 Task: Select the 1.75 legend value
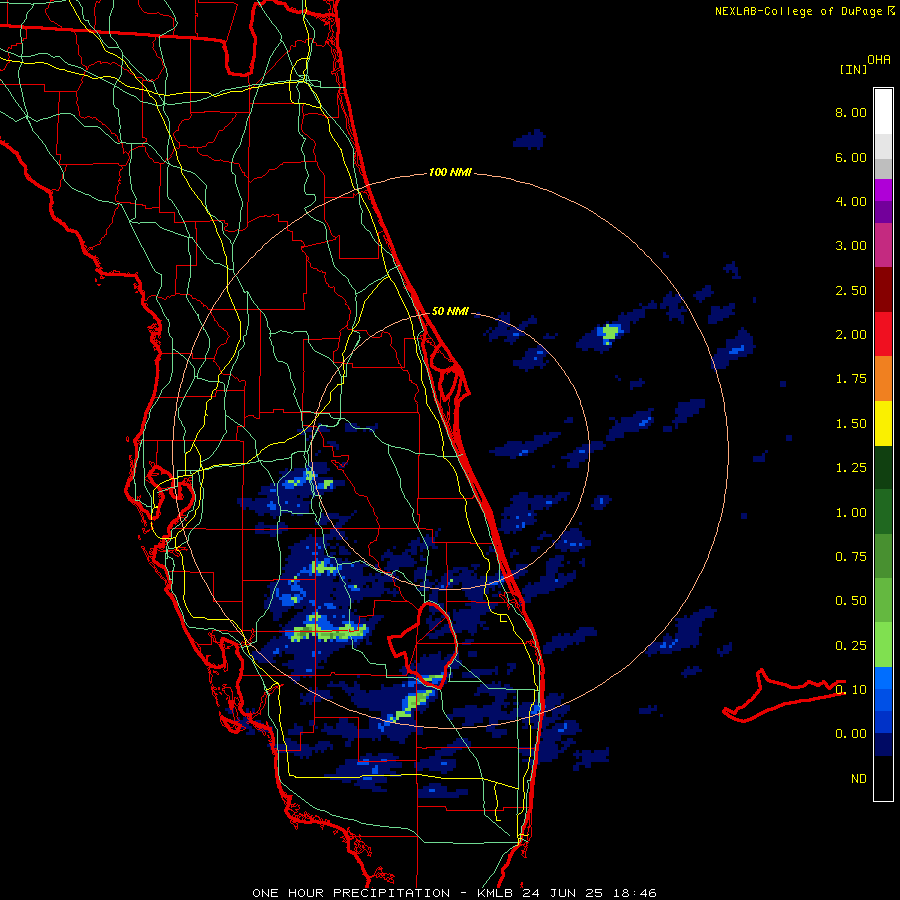[851, 379]
